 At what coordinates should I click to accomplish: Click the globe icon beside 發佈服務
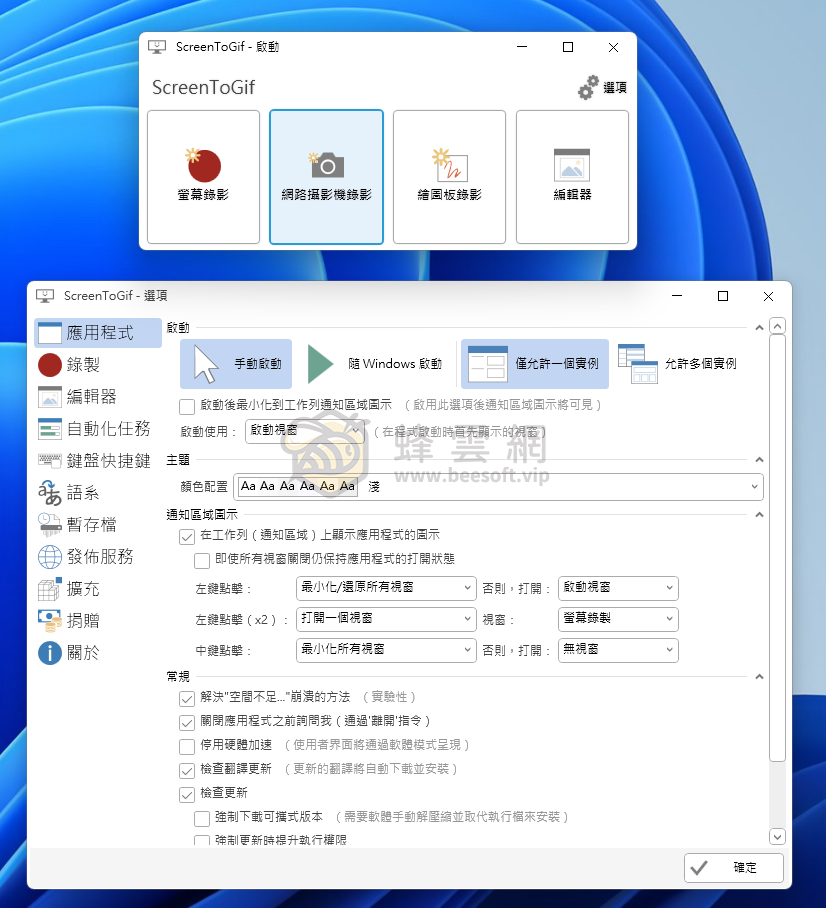pyautogui.click(x=50, y=557)
